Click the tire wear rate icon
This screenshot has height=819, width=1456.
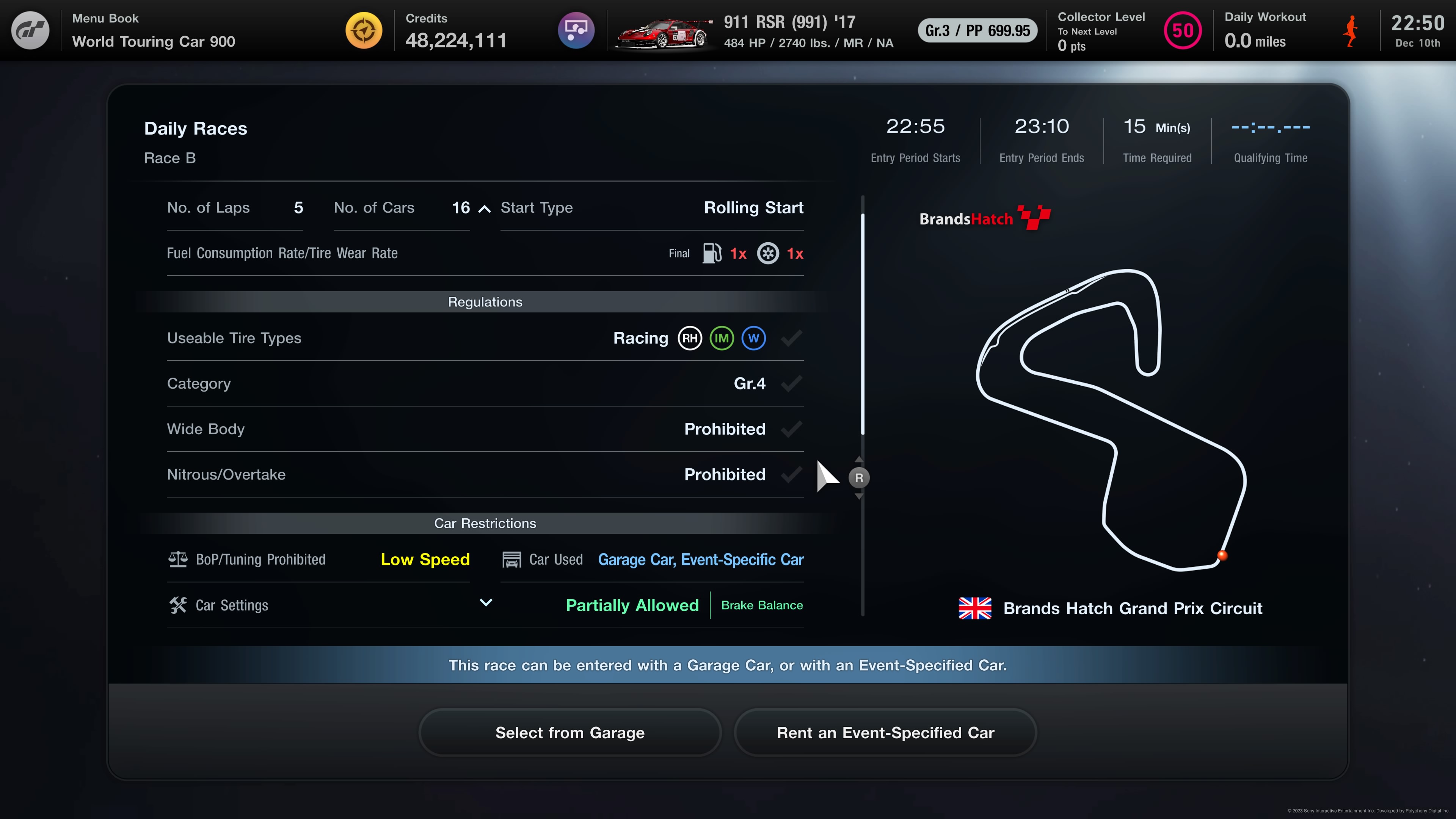(767, 253)
